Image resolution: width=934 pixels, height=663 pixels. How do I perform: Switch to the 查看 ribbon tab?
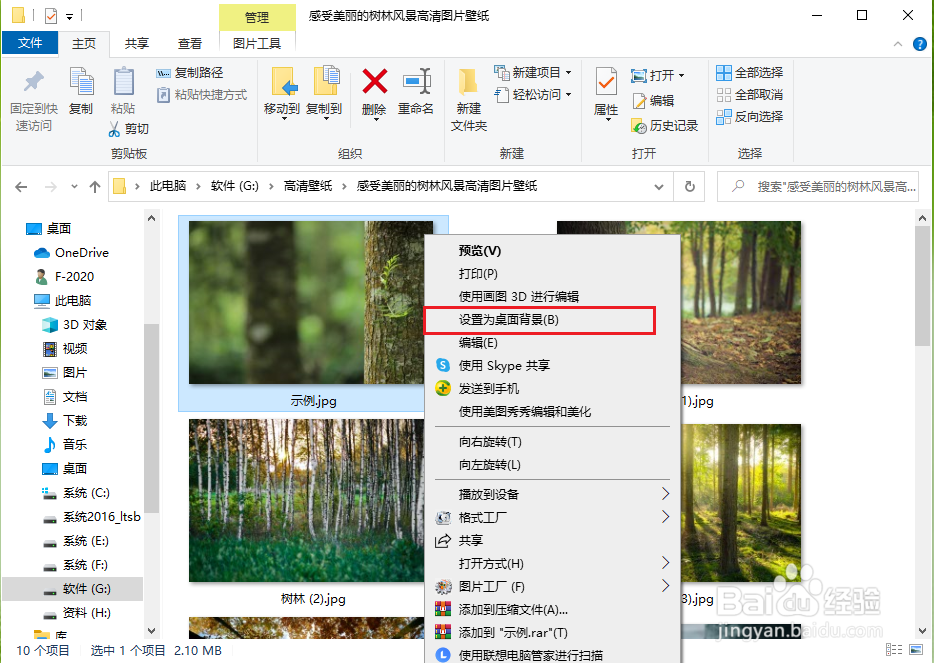(190, 43)
